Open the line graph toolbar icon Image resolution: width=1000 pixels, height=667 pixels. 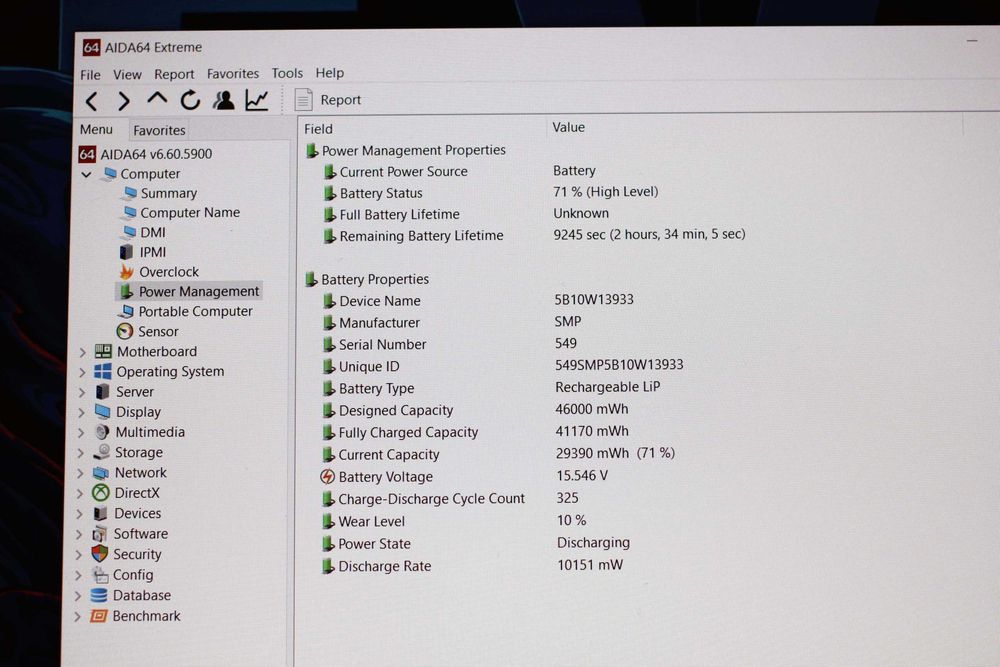click(257, 100)
